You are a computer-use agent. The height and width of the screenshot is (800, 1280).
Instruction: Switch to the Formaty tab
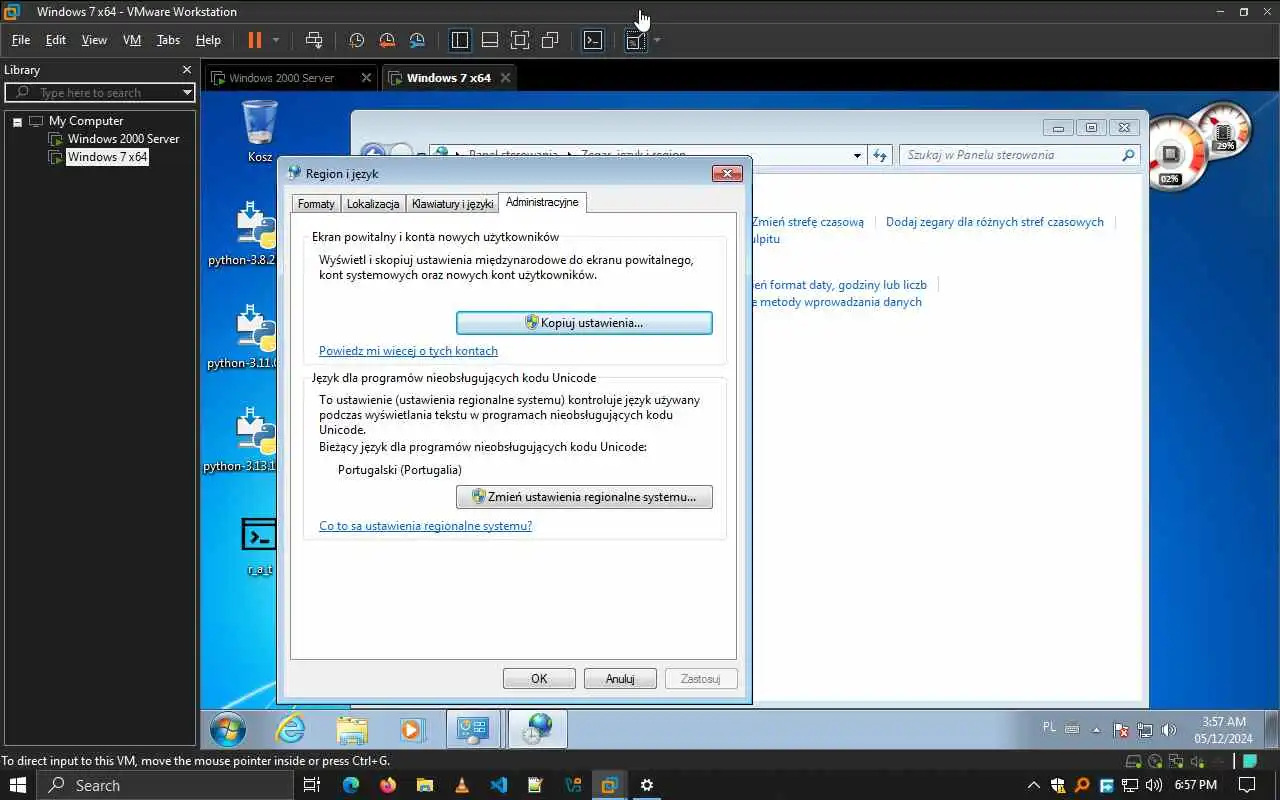coord(316,204)
